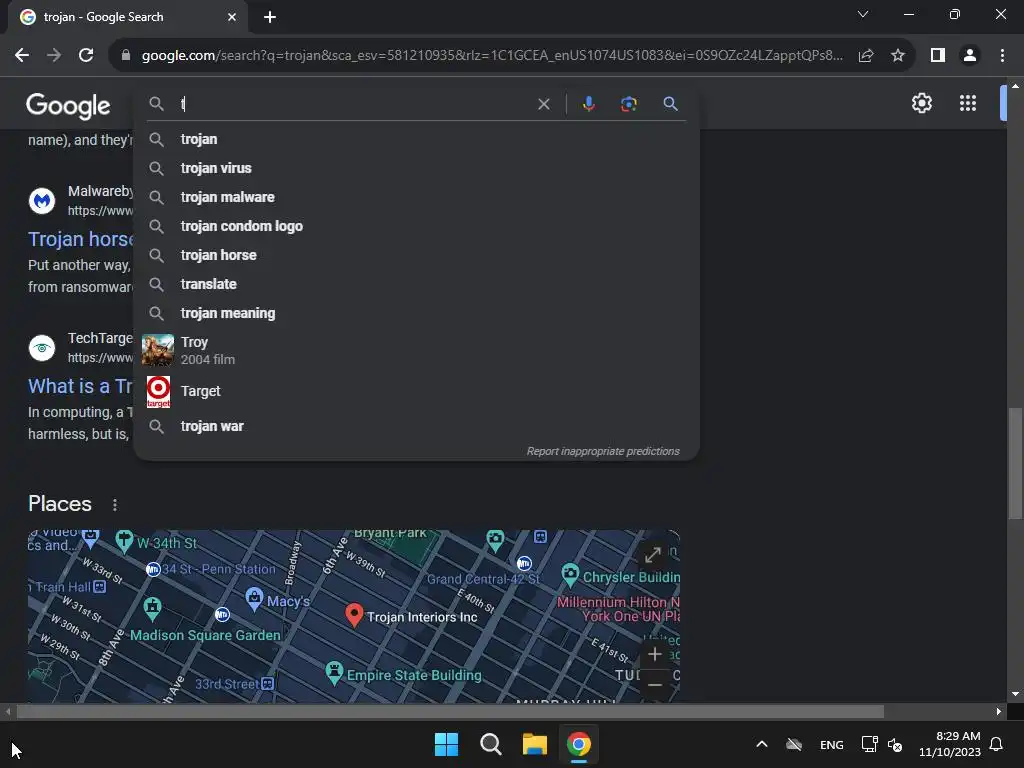This screenshot has height=768, width=1024.
Task: Open Chrome's three-dot menu
Action: tap(1002, 56)
